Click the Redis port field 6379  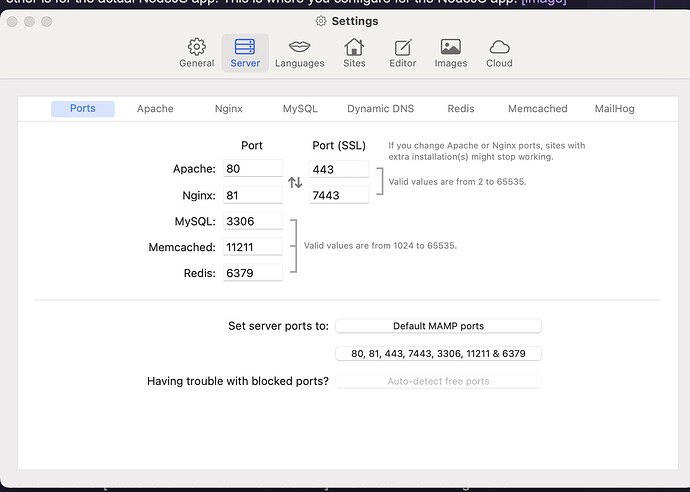253,273
